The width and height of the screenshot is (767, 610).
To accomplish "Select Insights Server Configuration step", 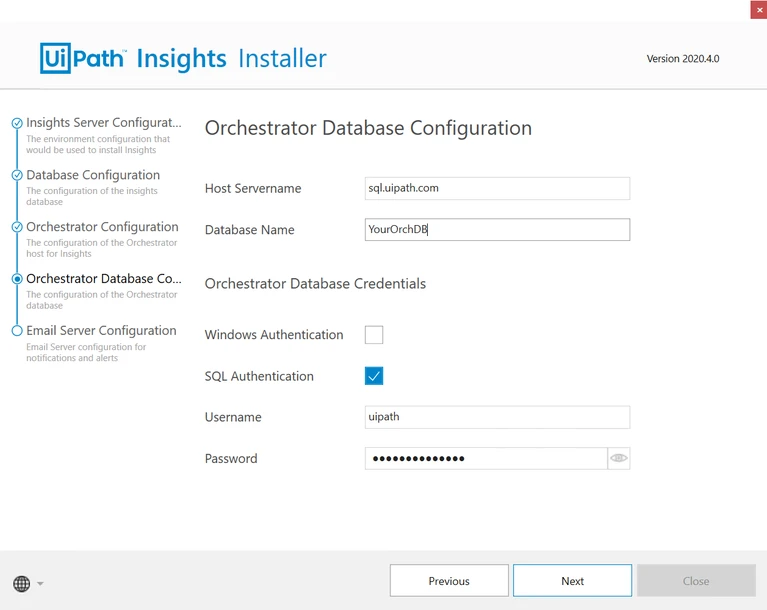I will pos(104,123).
